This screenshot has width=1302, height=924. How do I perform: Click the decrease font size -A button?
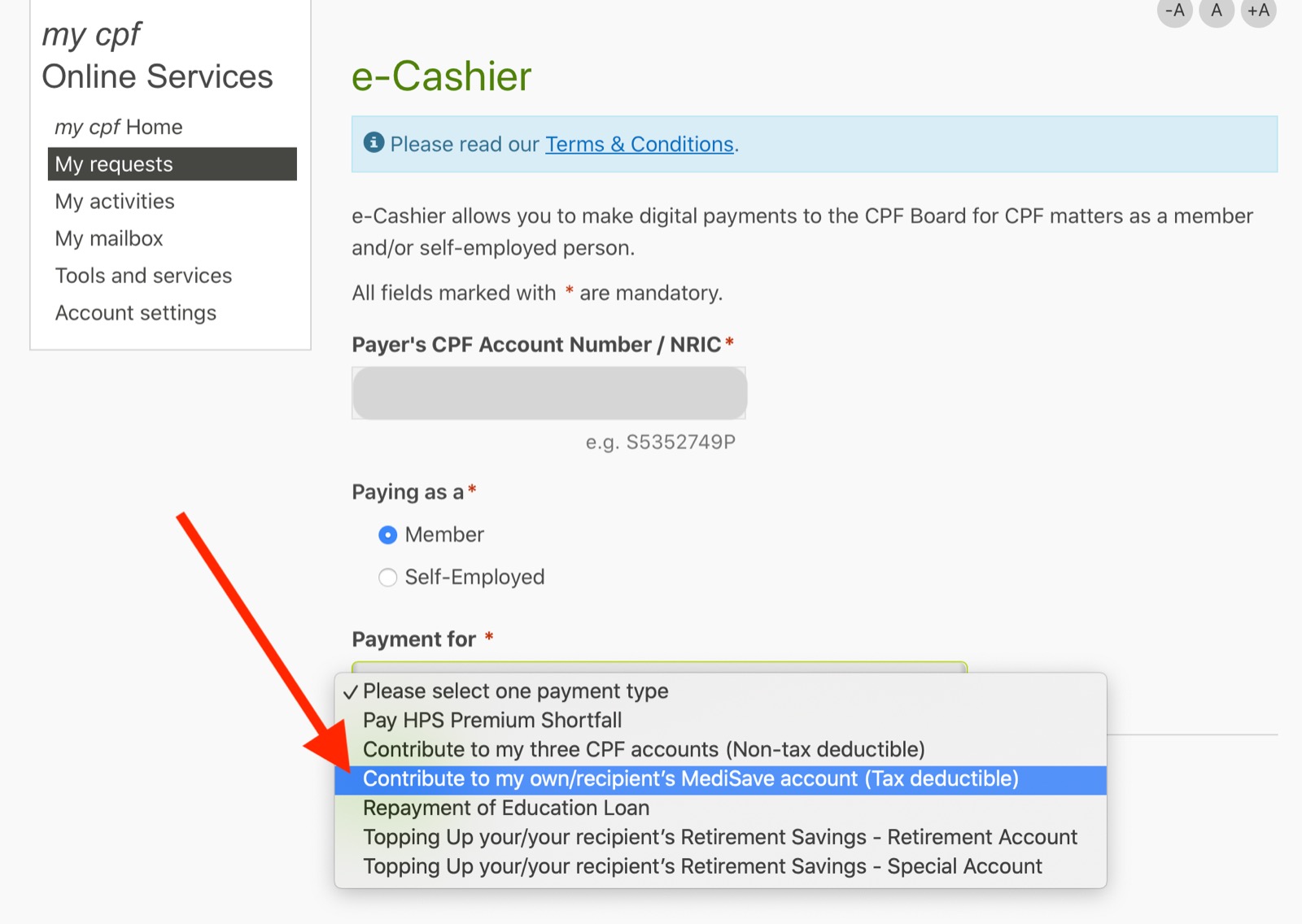[1174, 11]
